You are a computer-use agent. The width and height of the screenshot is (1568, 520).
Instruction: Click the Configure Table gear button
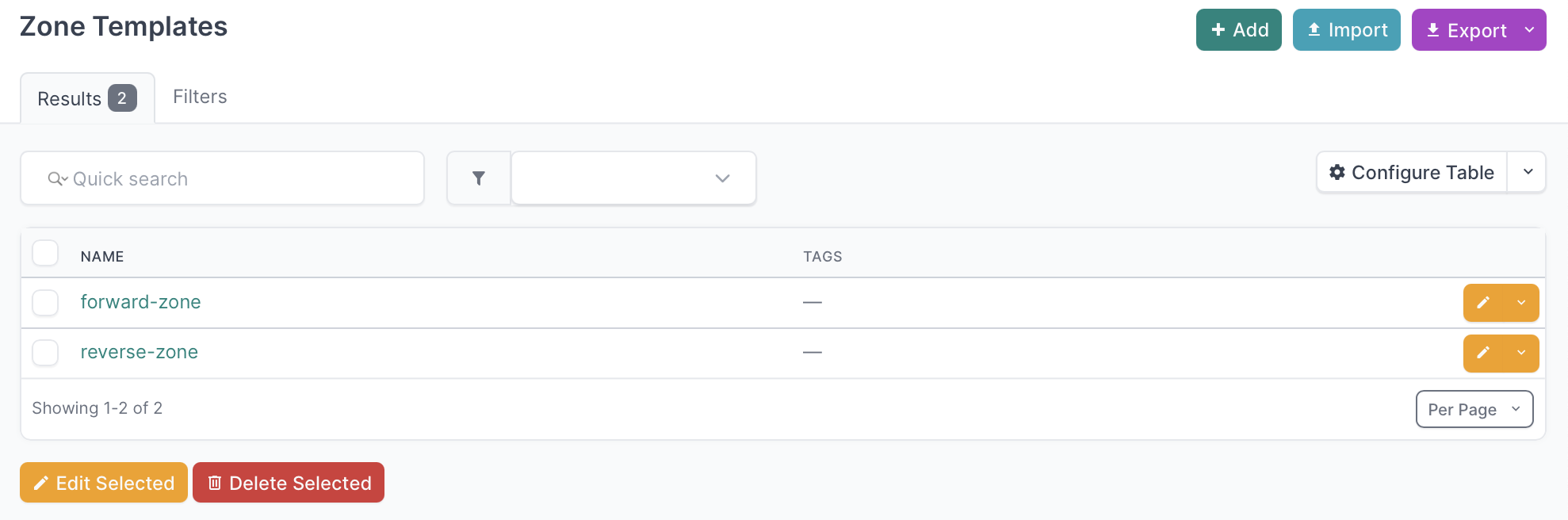coord(1412,173)
